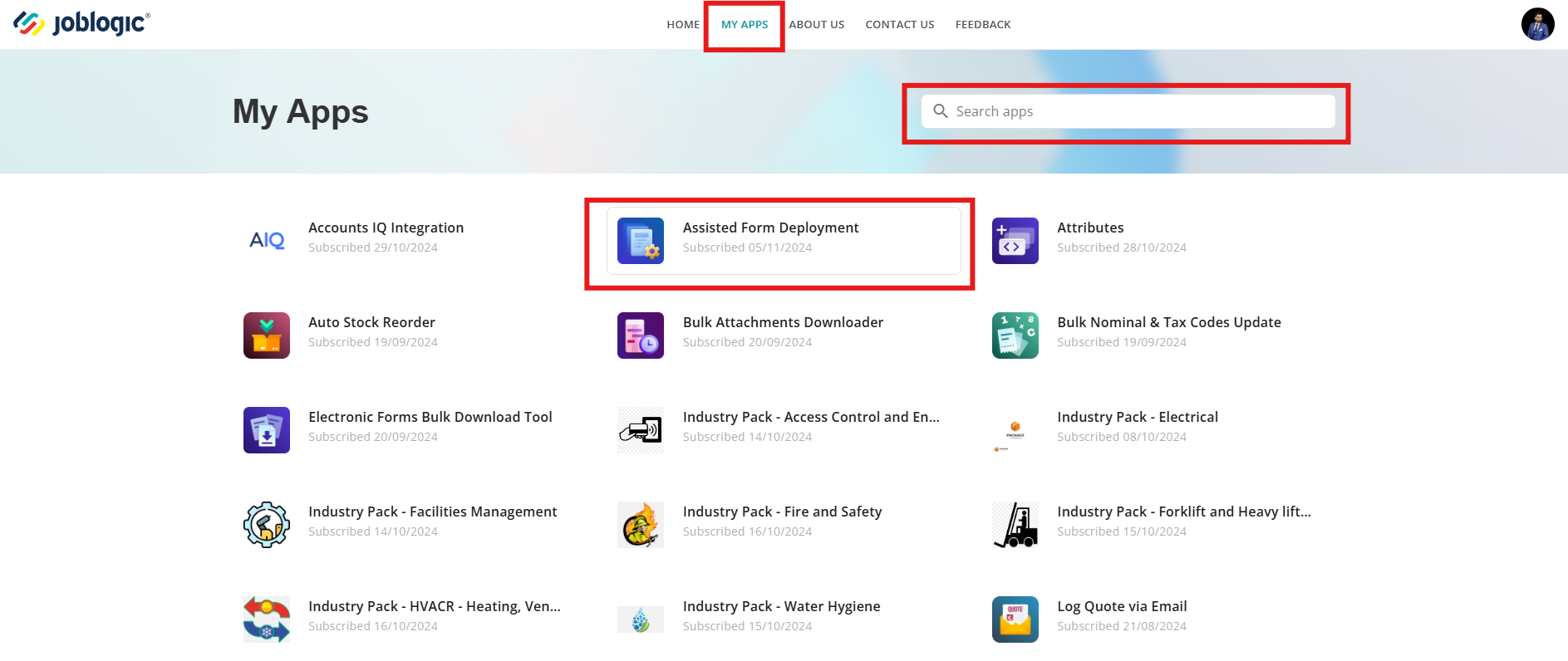Click the Water Hygiene icon
Viewport: 1568px width, 661px height.
[641, 619]
